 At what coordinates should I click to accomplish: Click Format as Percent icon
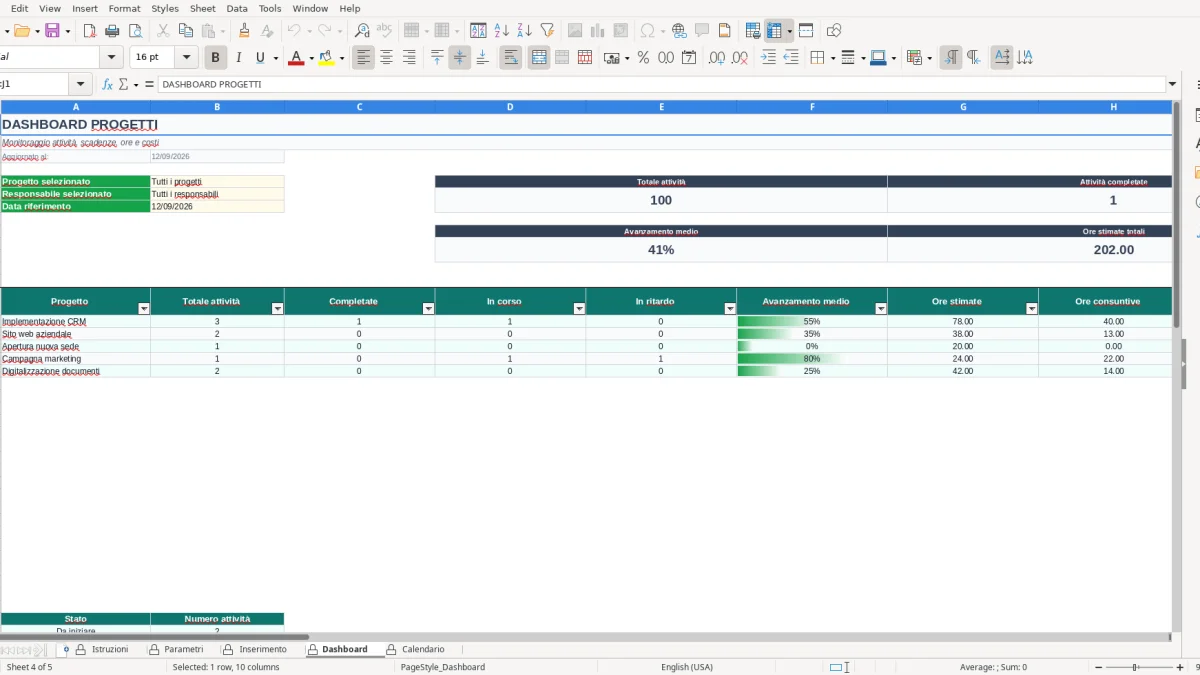pos(643,58)
